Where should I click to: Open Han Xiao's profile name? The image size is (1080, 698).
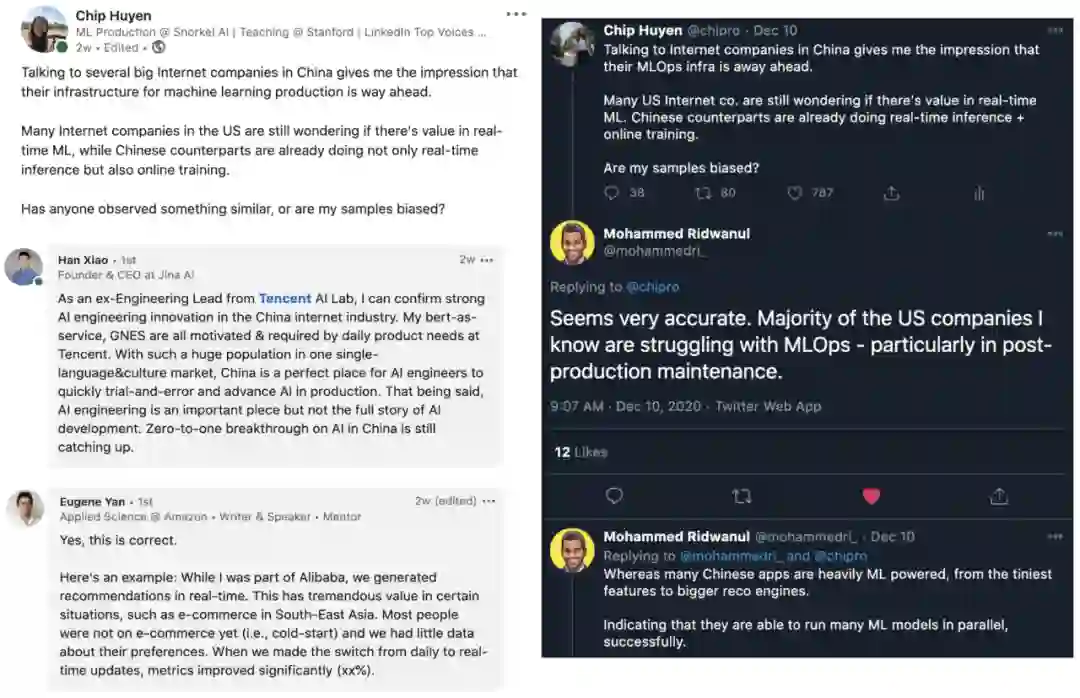point(83,260)
